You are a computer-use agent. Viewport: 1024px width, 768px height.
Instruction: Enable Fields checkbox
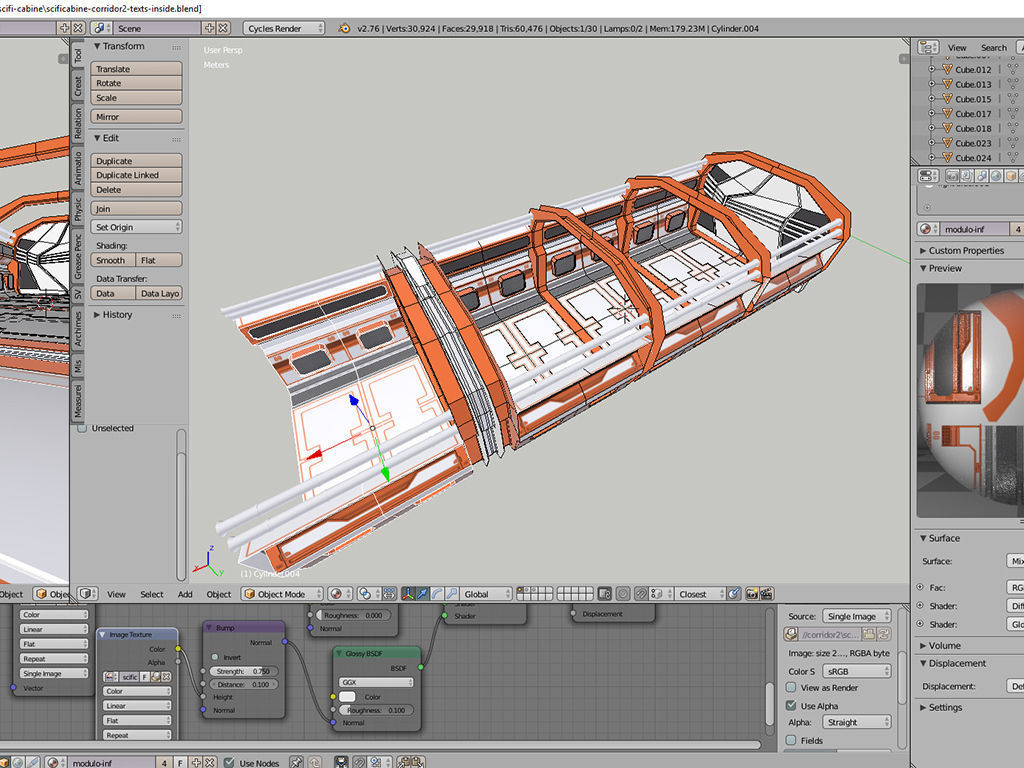[791, 740]
